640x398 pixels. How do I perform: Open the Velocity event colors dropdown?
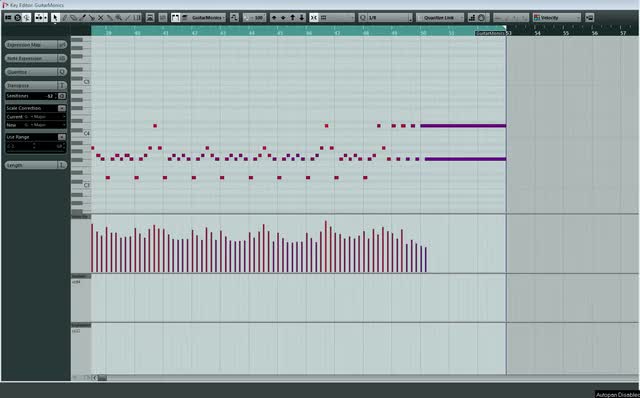(x=557, y=18)
